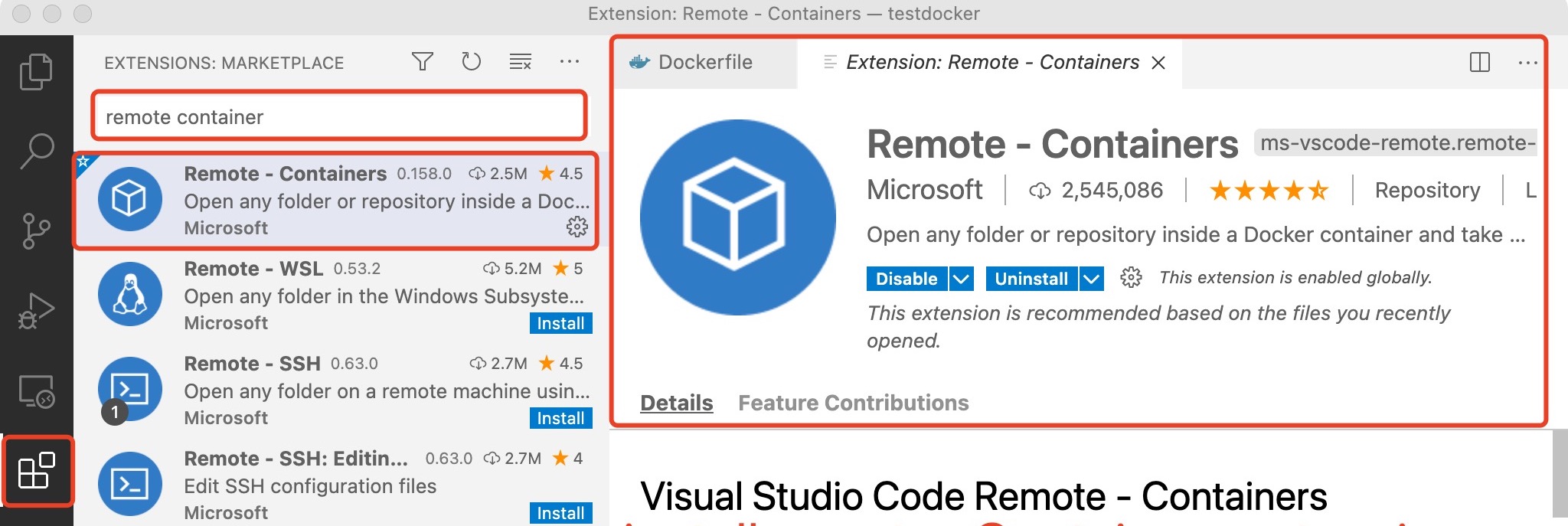Filter extensions with the funnel icon

422,61
